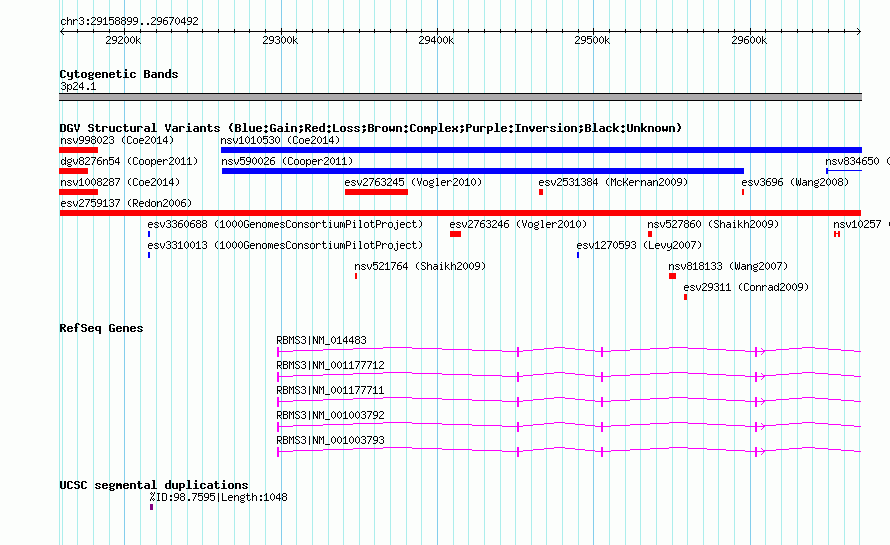Click the 29300k ruler mark
Image resolution: width=890 pixels, height=545 pixels.
(280, 40)
